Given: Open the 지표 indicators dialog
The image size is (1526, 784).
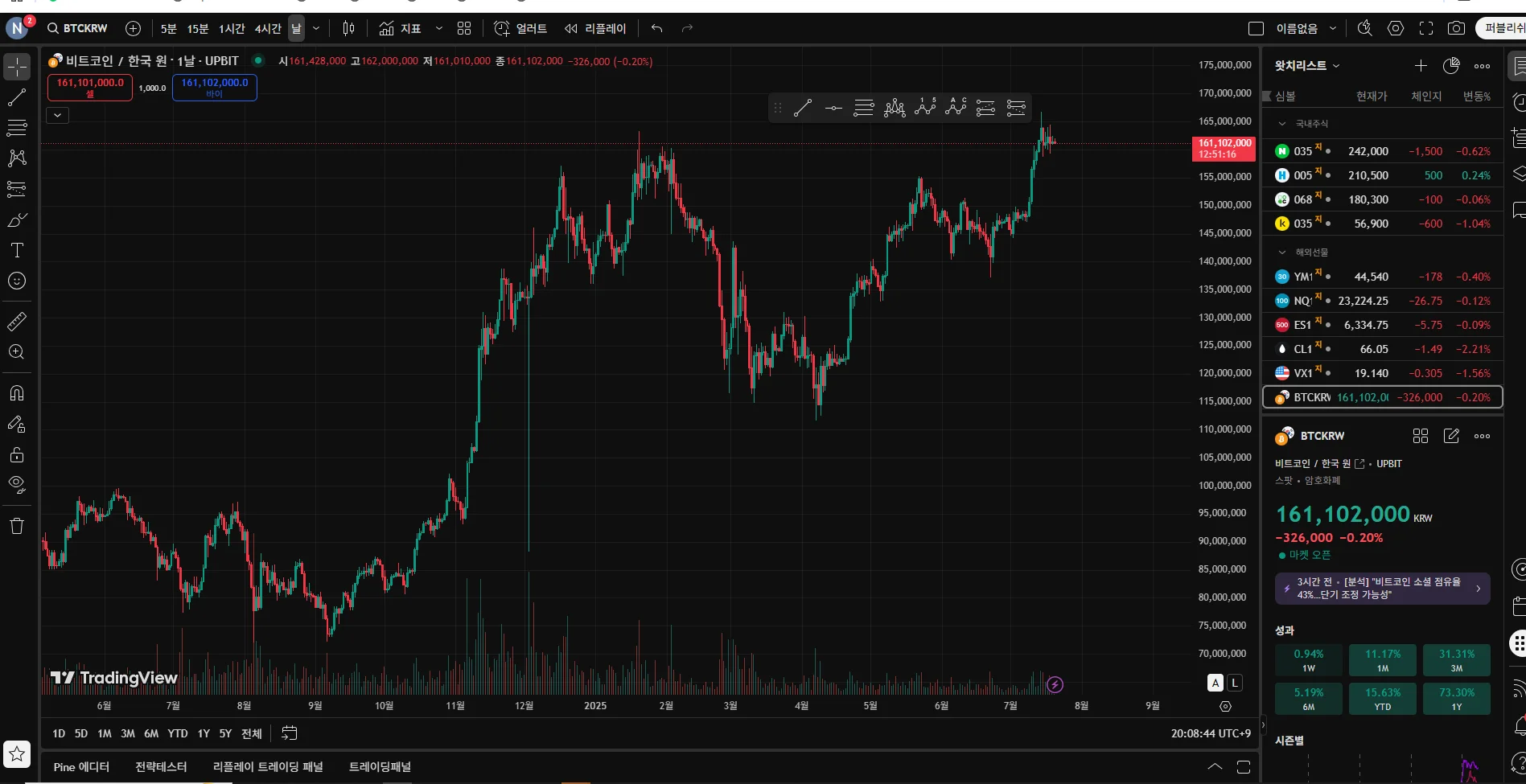Looking at the screenshot, I should [x=401, y=28].
